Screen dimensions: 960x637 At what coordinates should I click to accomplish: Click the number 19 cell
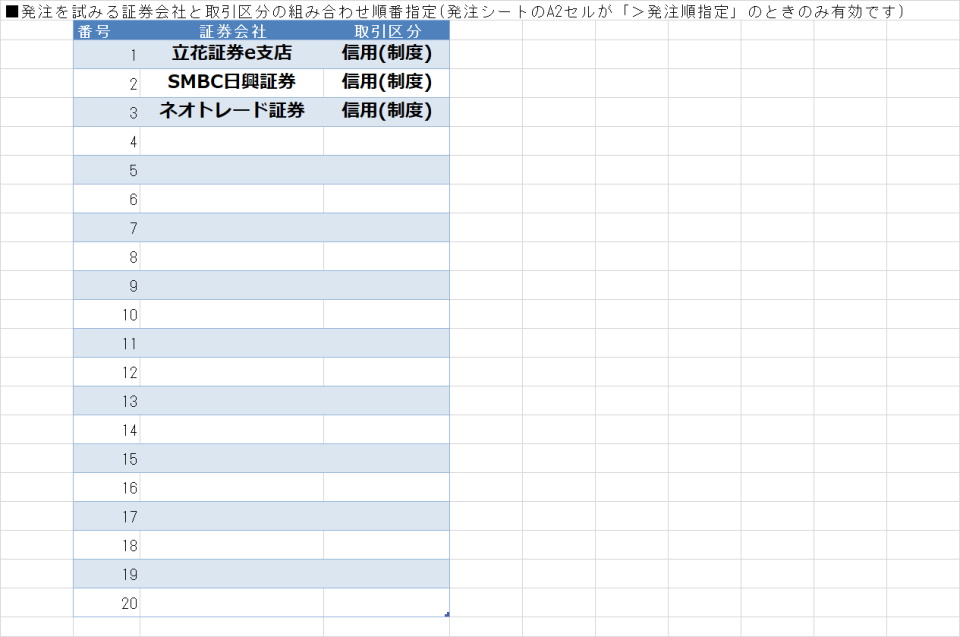tap(107, 573)
